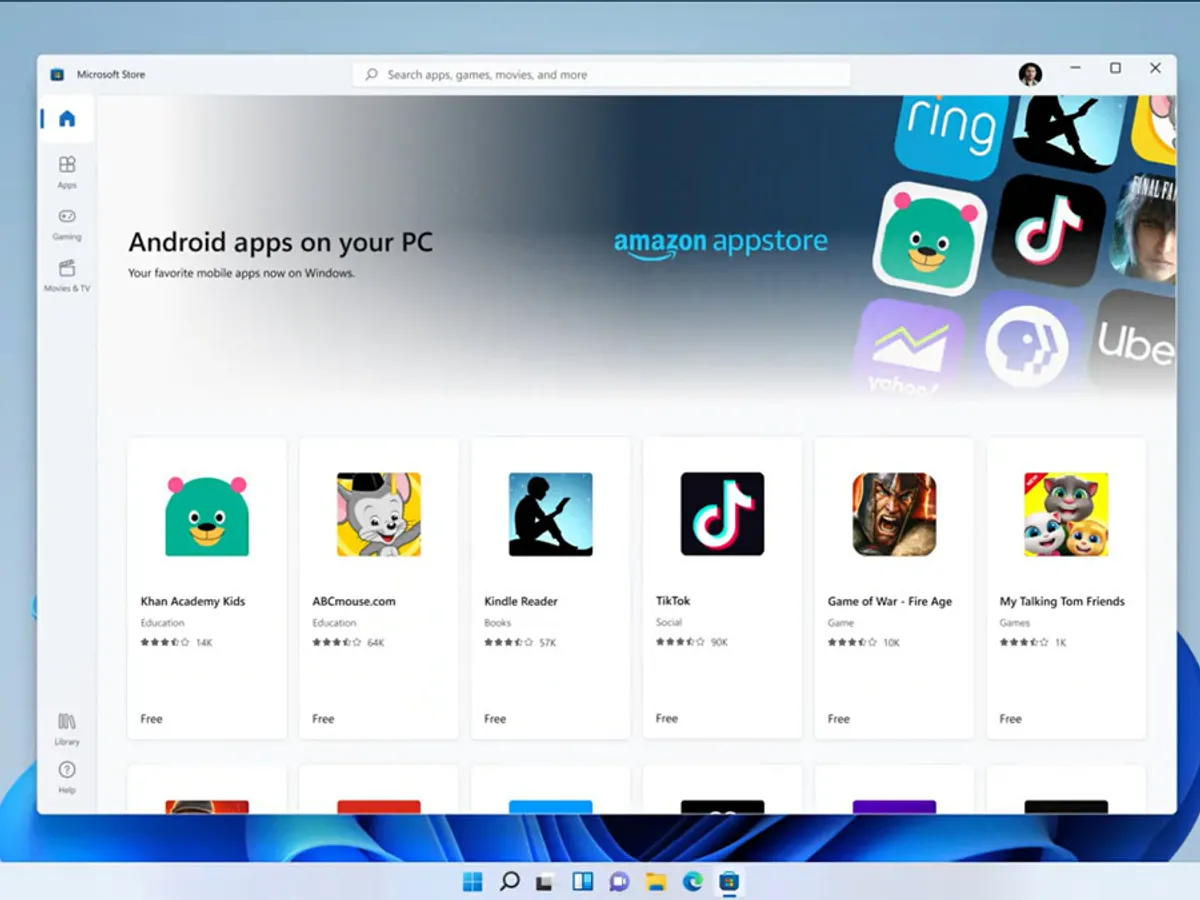Open the ABCmouse.com app title
The image size is (1200, 900).
(x=354, y=601)
